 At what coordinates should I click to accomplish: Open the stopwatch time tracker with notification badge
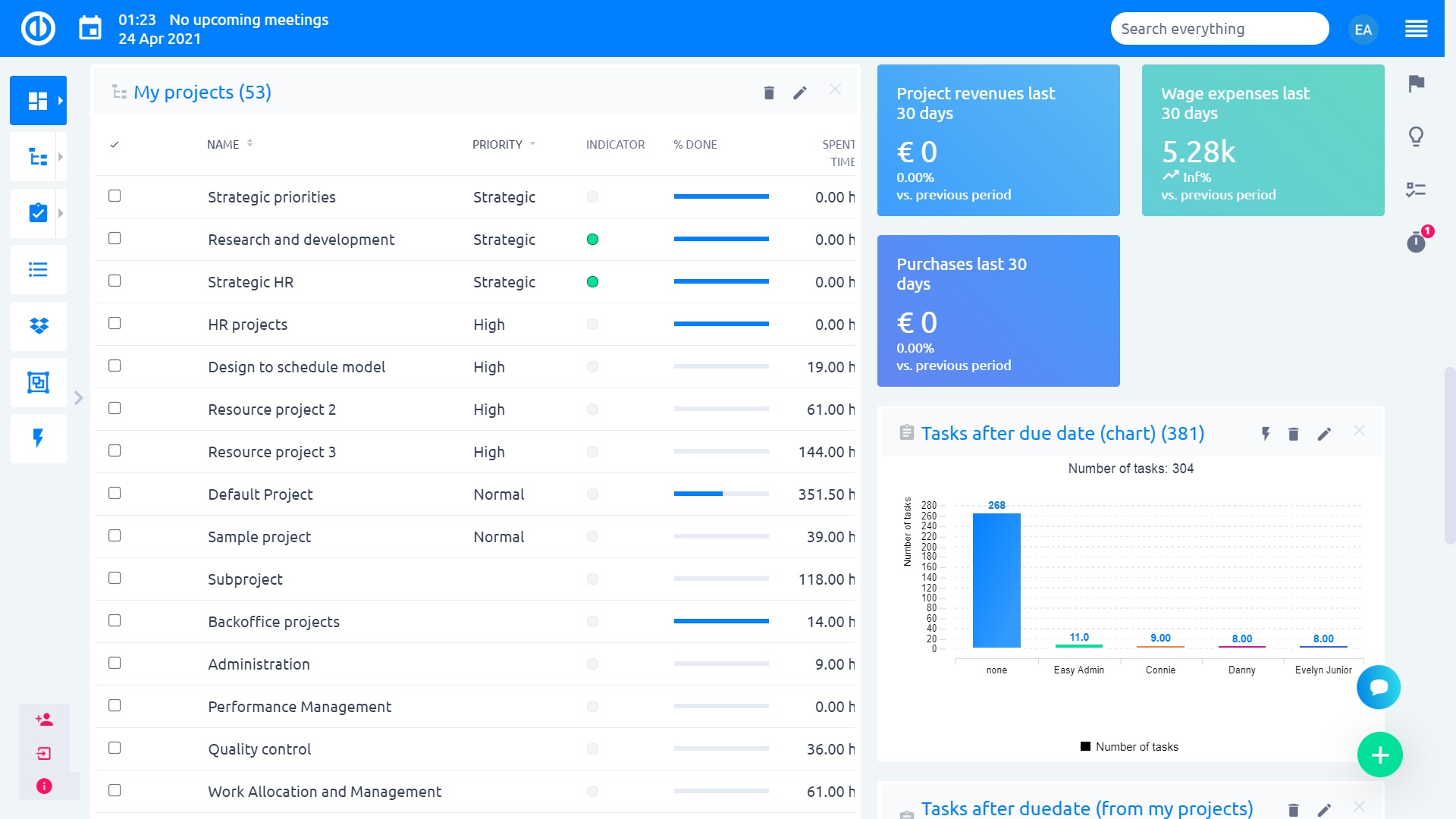pos(1417,243)
